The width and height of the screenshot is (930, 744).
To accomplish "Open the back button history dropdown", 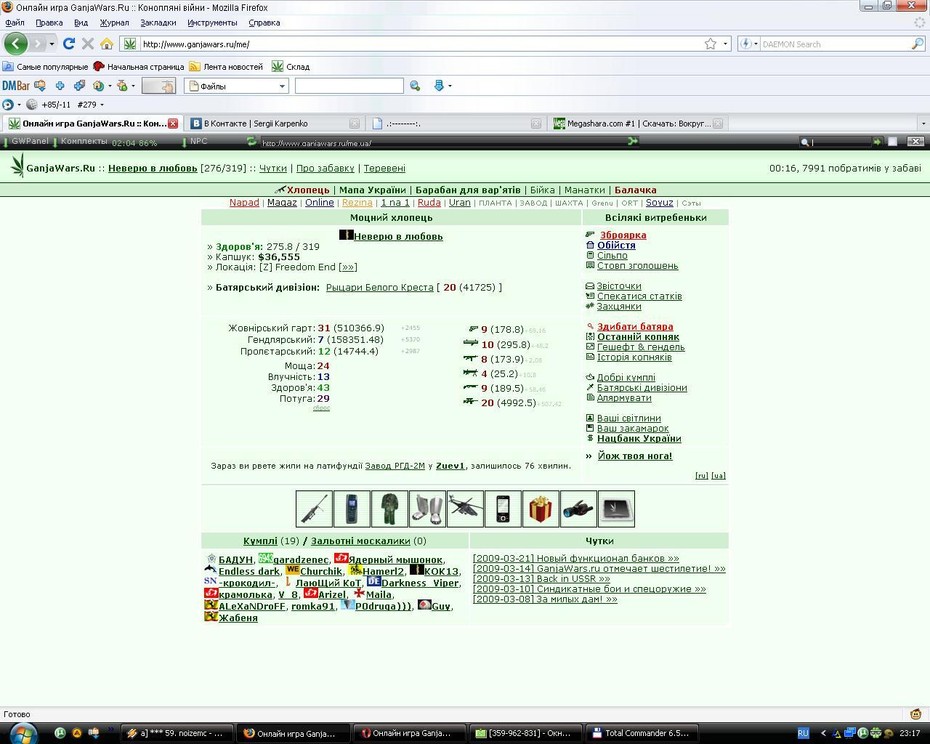I will point(52,44).
